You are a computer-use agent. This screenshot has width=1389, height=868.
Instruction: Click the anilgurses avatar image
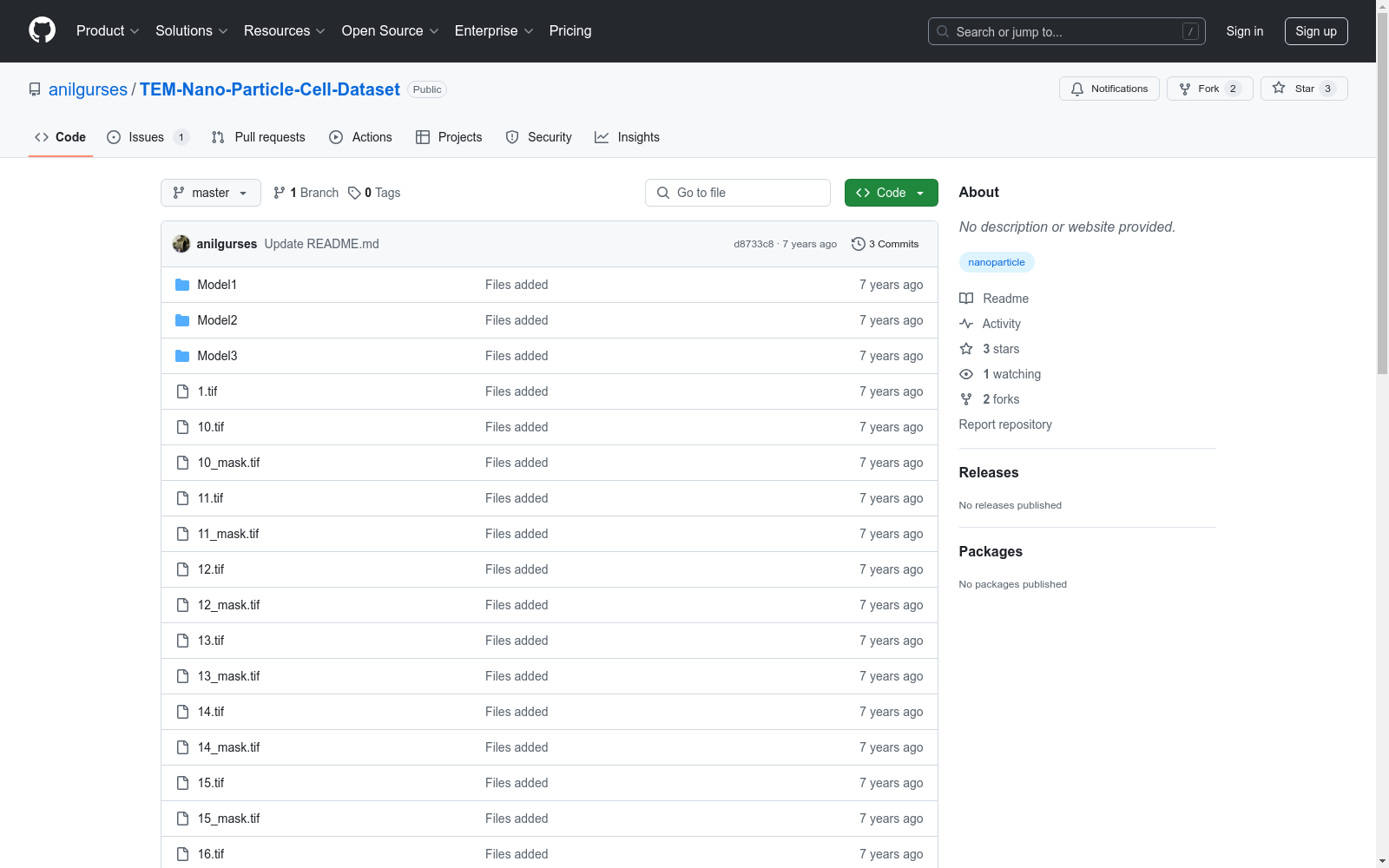[181, 244]
